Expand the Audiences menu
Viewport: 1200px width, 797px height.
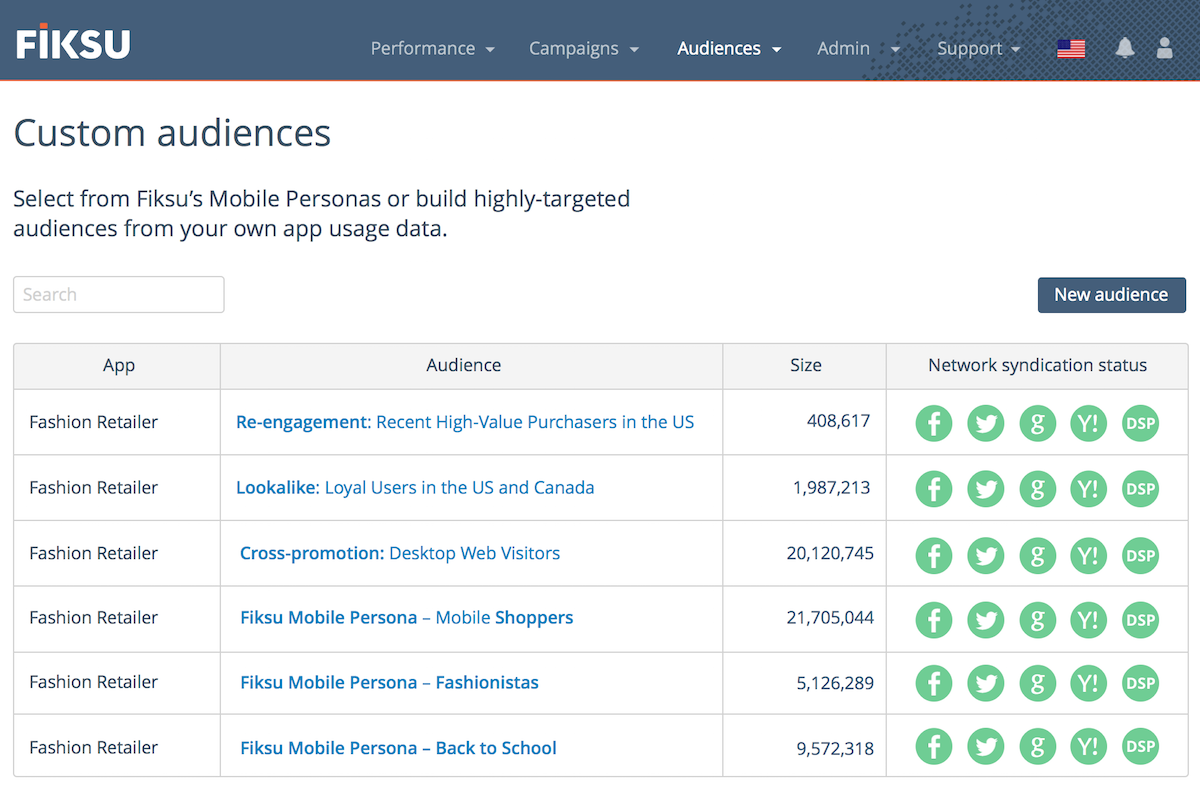729,48
